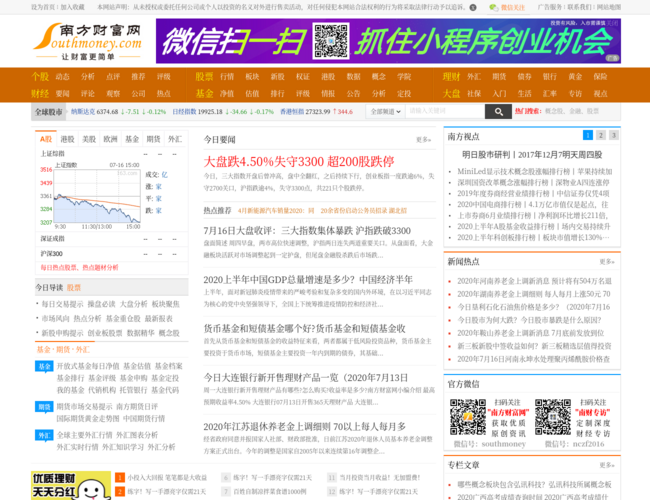Open 个股 in the orange navigation
The image size is (650, 500).
tap(40, 77)
